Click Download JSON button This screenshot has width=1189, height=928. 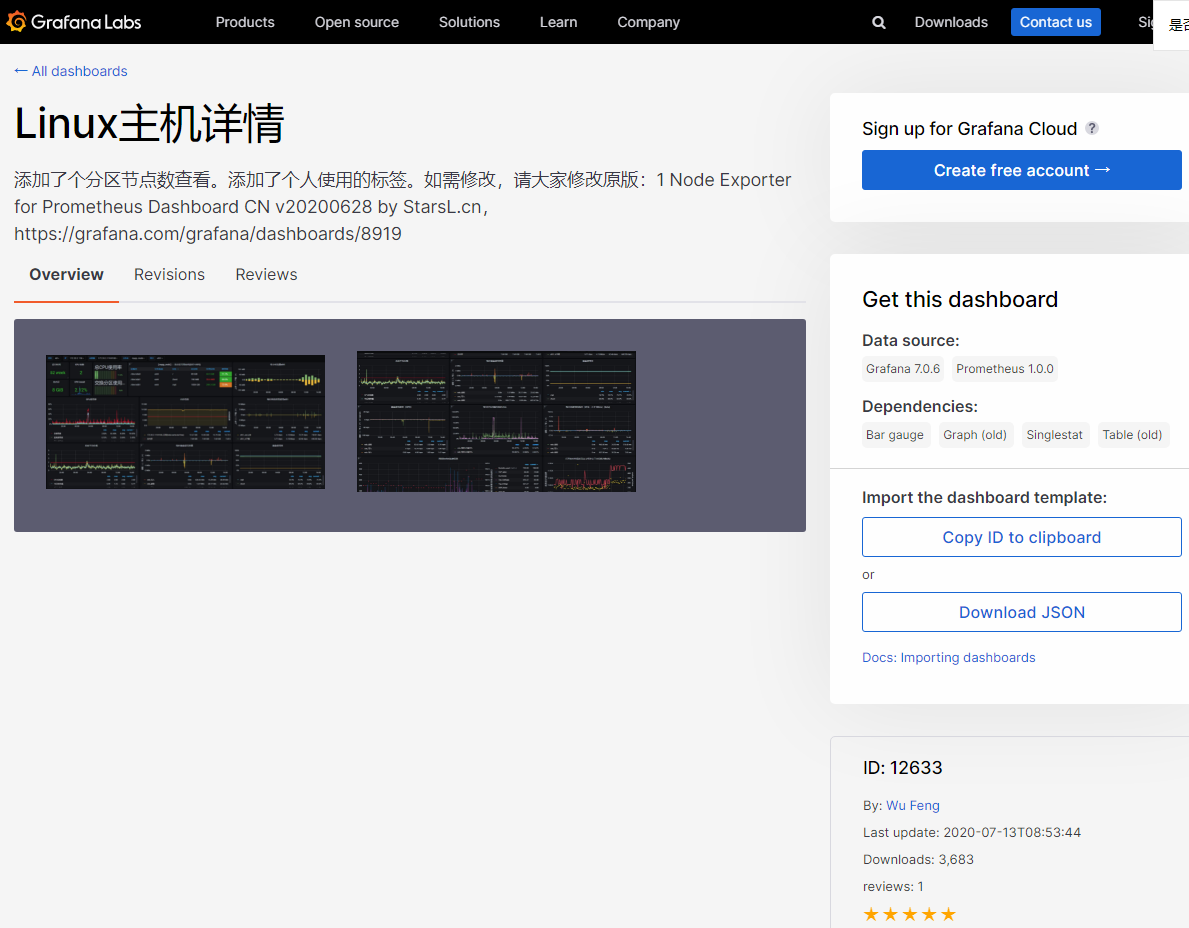(1021, 612)
